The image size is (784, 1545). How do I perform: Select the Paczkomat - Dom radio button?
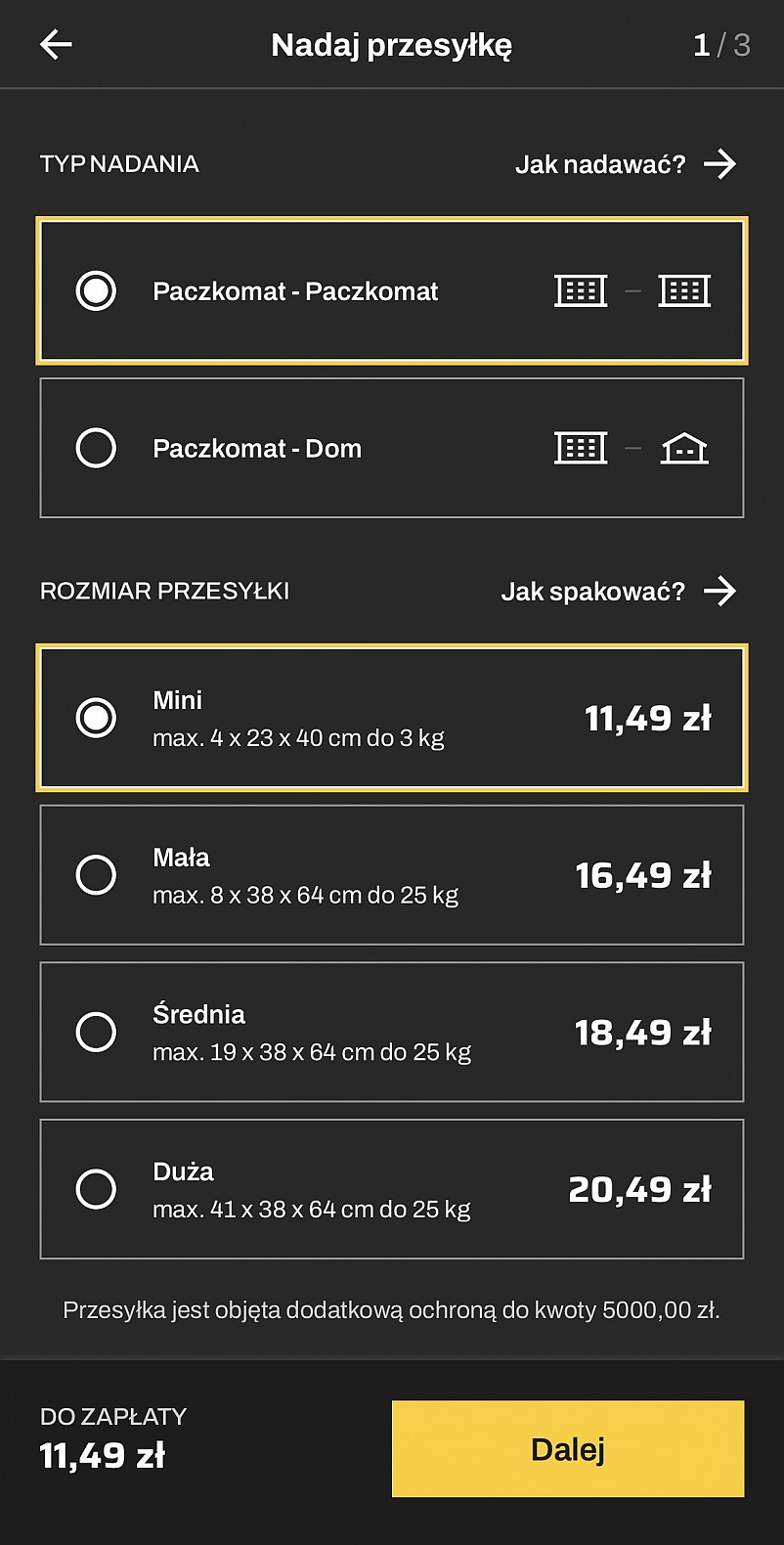[x=96, y=448]
